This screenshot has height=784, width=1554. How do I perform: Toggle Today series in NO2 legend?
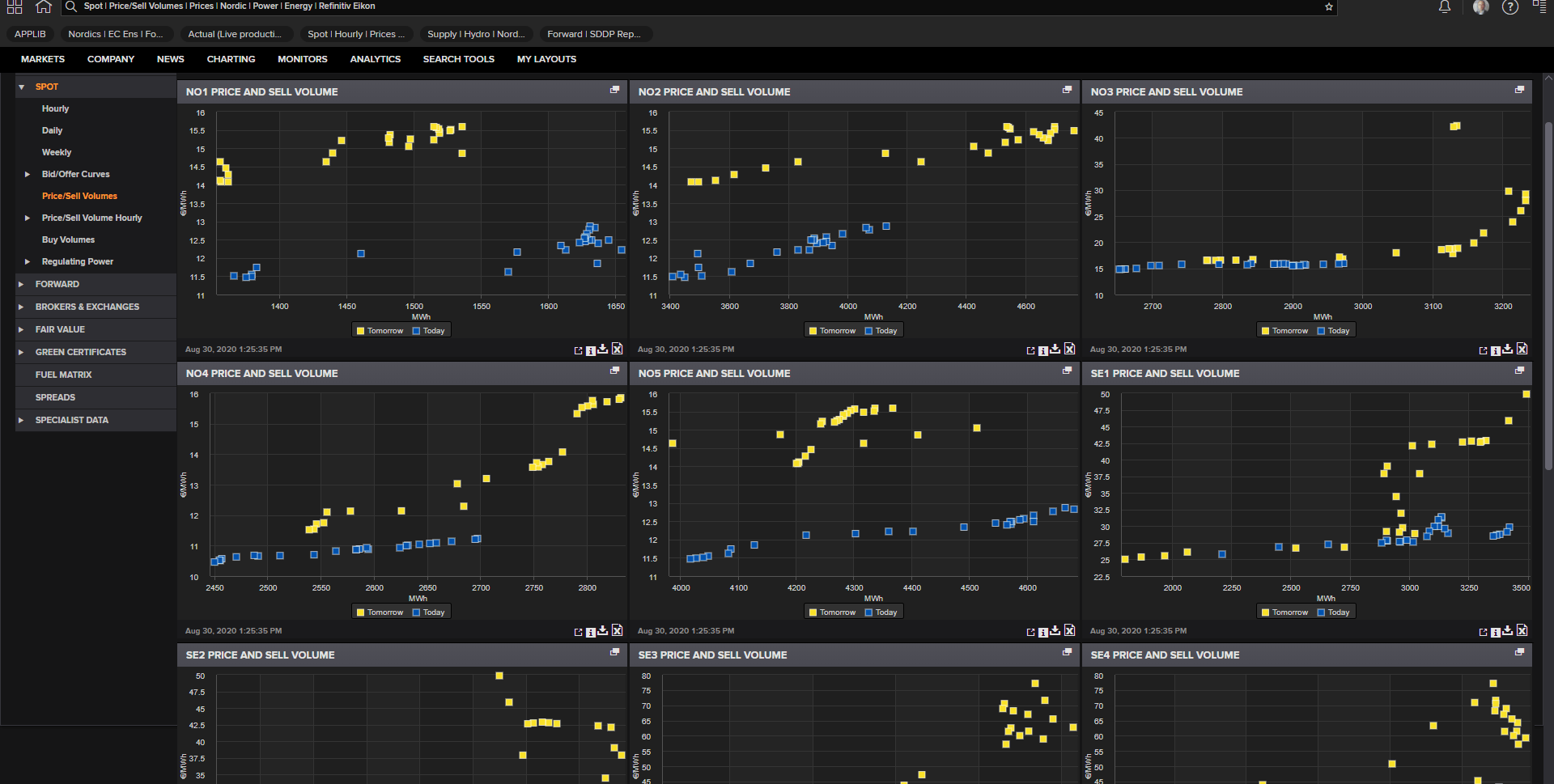pos(881,330)
